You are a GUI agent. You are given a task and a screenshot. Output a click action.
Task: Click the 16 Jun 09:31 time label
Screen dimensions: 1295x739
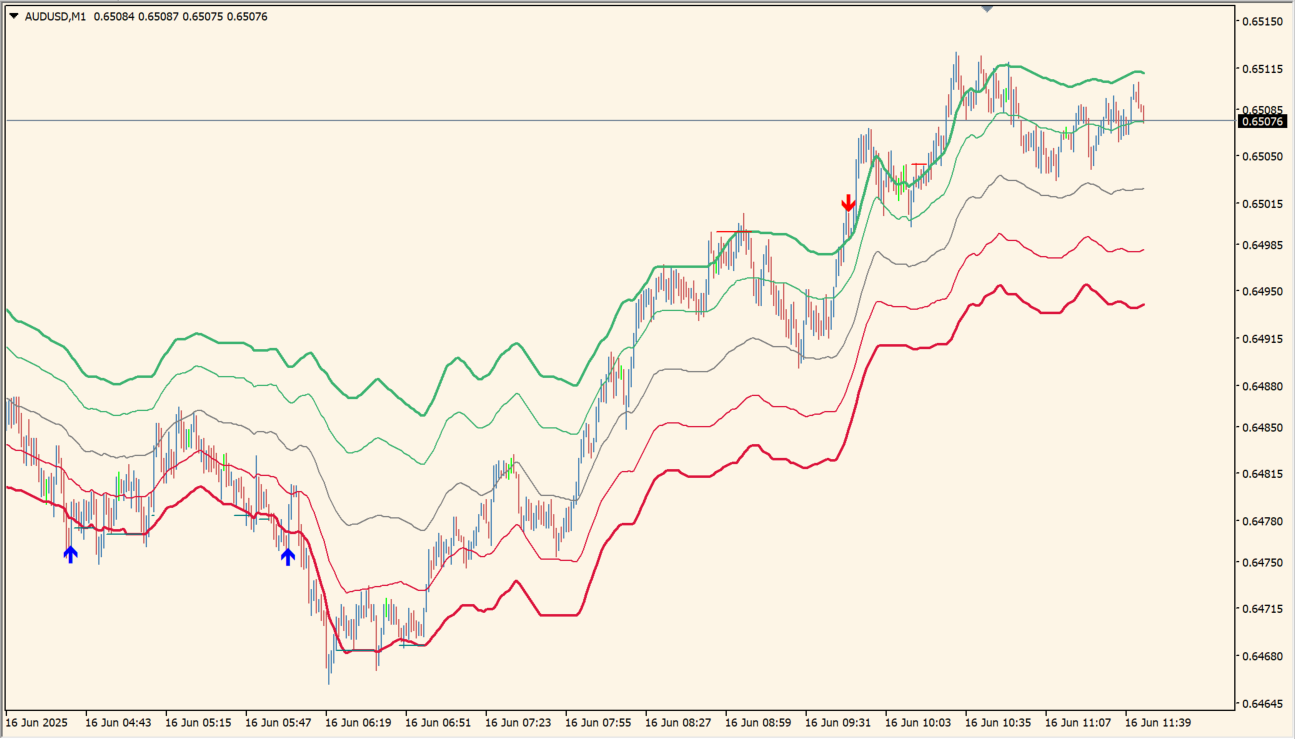839,721
